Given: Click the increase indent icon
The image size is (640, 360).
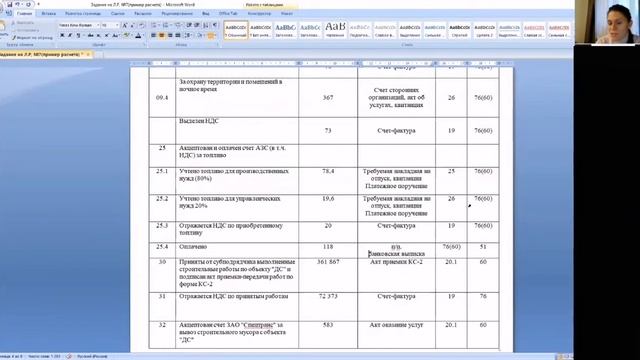Looking at the screenshot, I should click(x=197, y=25).
